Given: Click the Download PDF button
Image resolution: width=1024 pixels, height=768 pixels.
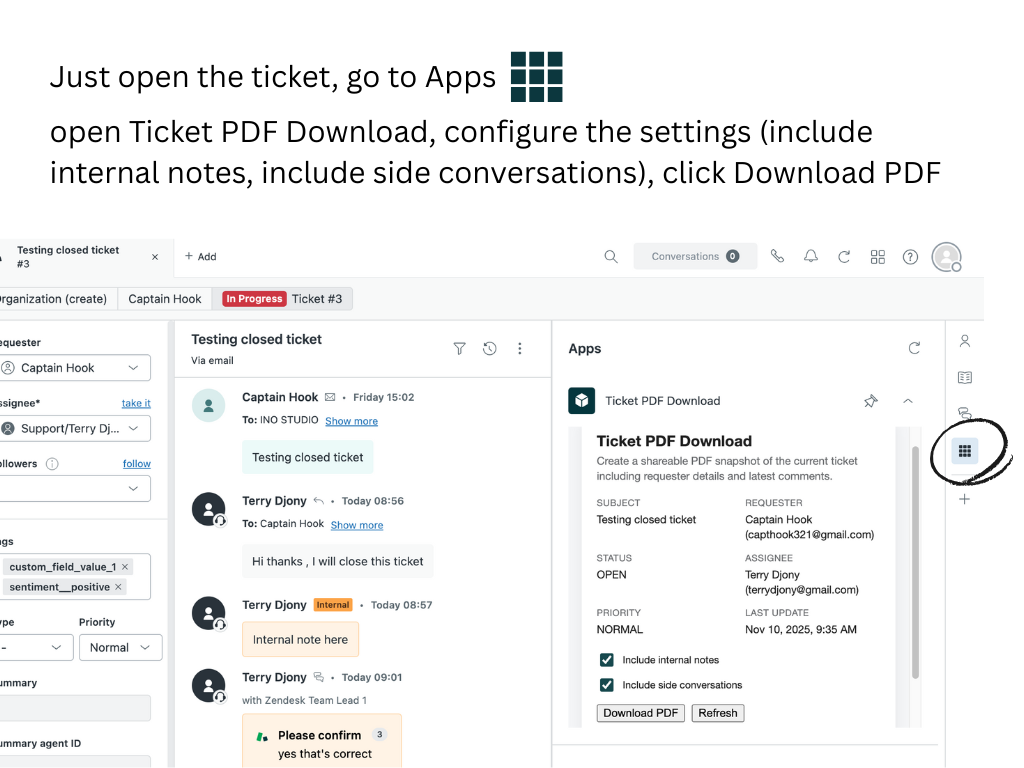Looking at the screenshot, I should [640, 713].
